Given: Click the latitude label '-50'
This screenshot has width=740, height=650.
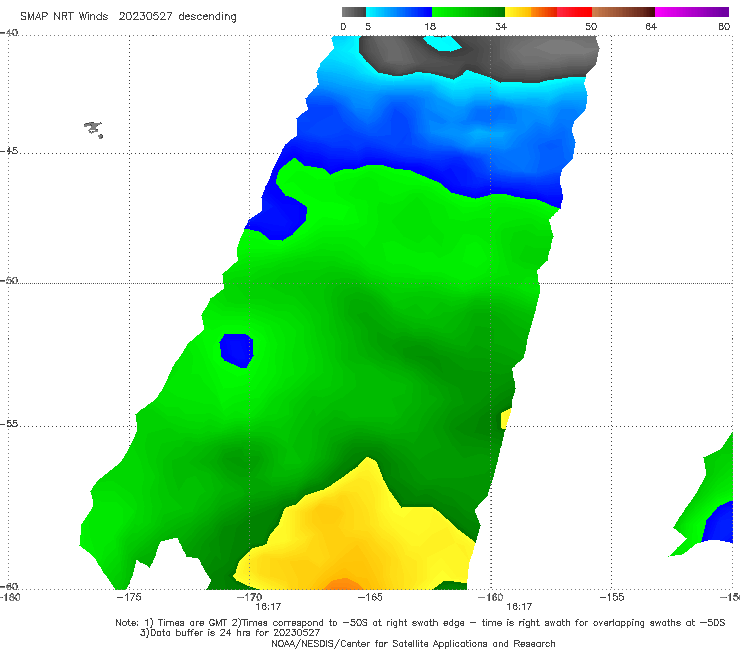Looking at the screenshot, I should click(x=9, y=280).
